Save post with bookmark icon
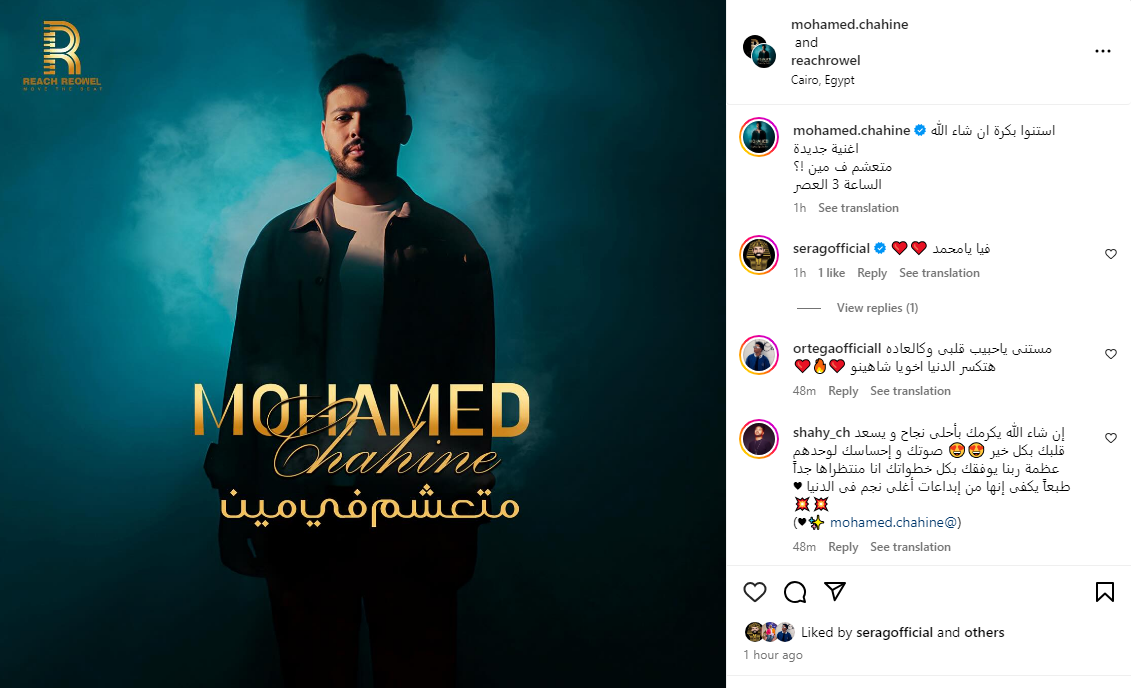Viewport: 1131px width, 688px height. (x=1104, y=592)
